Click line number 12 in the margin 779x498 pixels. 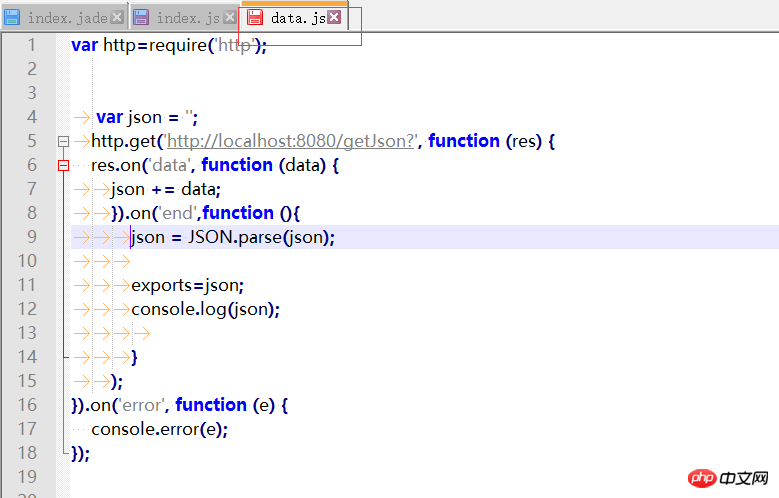coord(27,309)
